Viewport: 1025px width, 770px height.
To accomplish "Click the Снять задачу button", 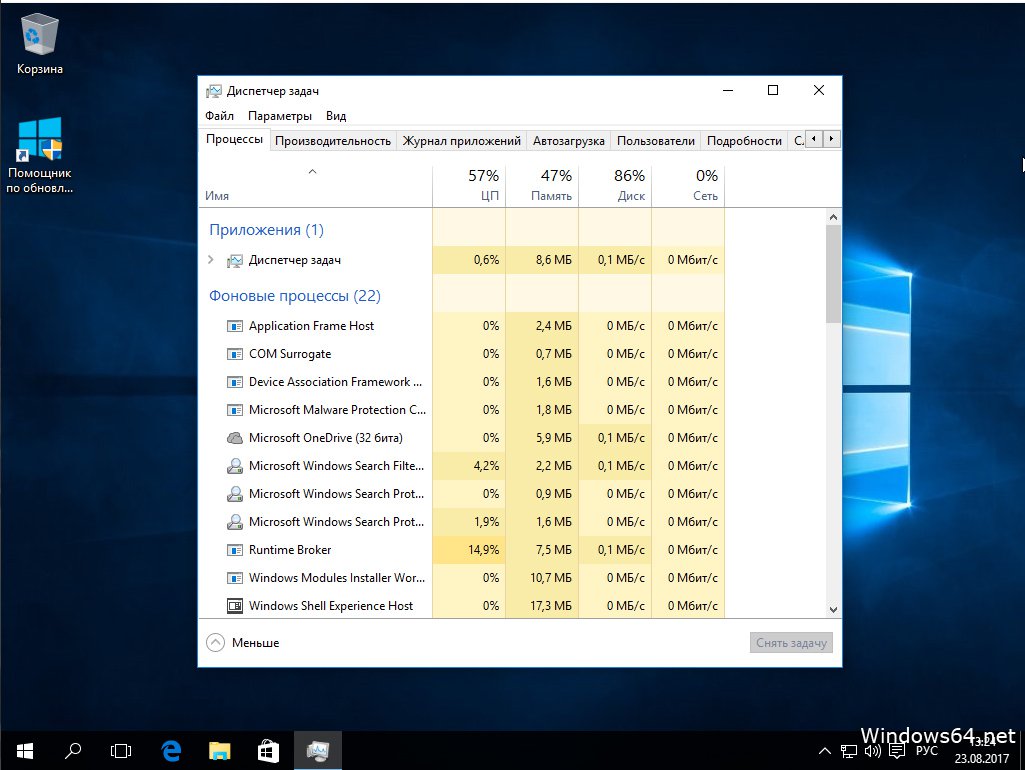I will tap(791, 643).
